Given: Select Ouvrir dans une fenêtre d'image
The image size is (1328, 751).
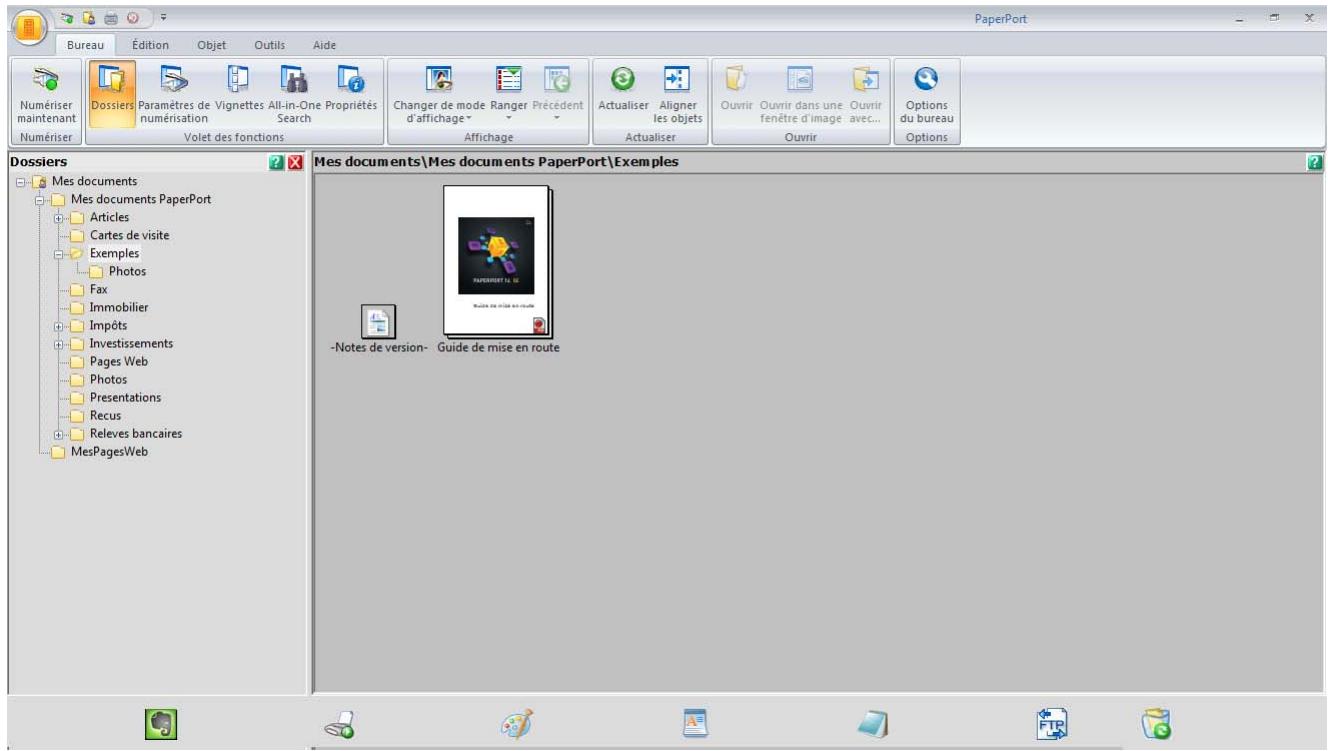Looking at the screenshot, I should coord(802,93).
